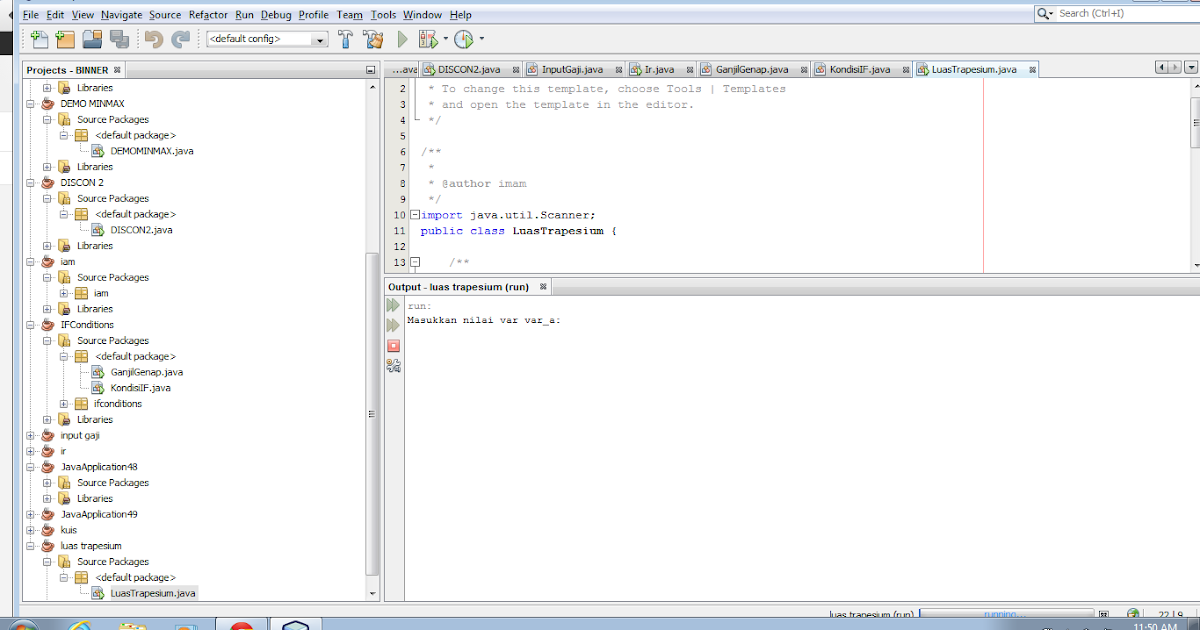Screen dimensions: 1200x630
Task: Open the Debug Project dropdown arrow
Action: [x=445, y=39]
